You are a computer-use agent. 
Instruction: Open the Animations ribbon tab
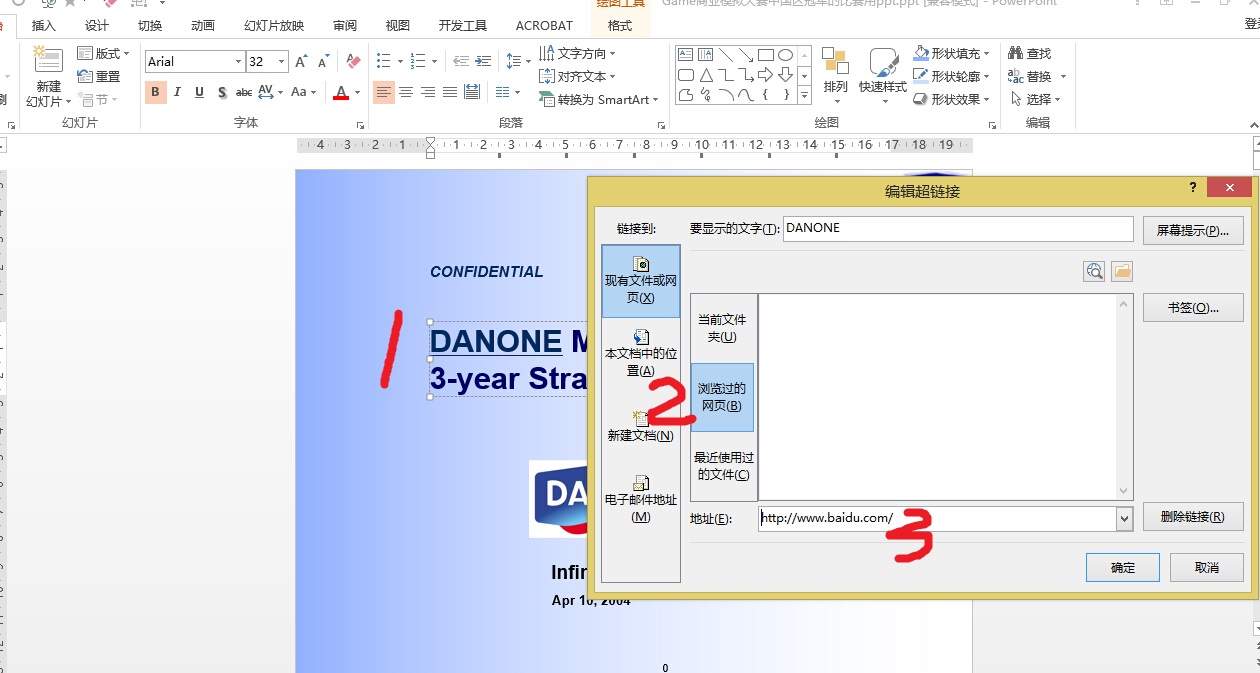click(203, 26)
